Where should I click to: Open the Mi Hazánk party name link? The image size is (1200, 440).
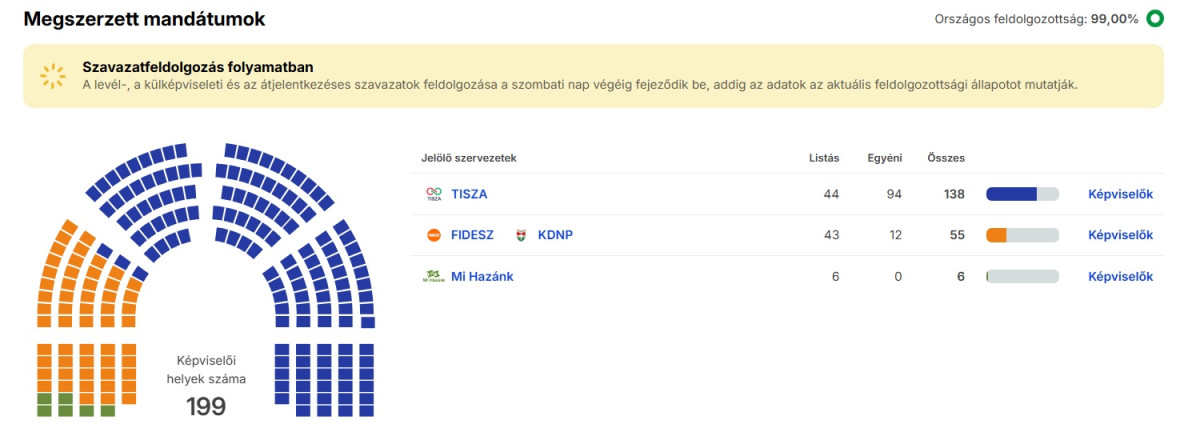point(482,276)
